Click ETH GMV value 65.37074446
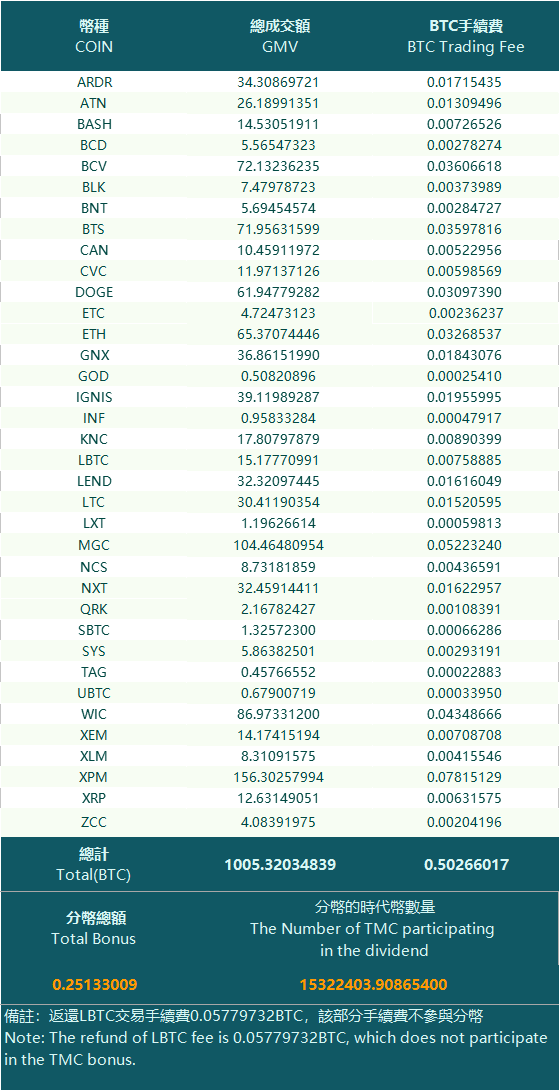Screen dimensions: 559x1090 [278, 334]
